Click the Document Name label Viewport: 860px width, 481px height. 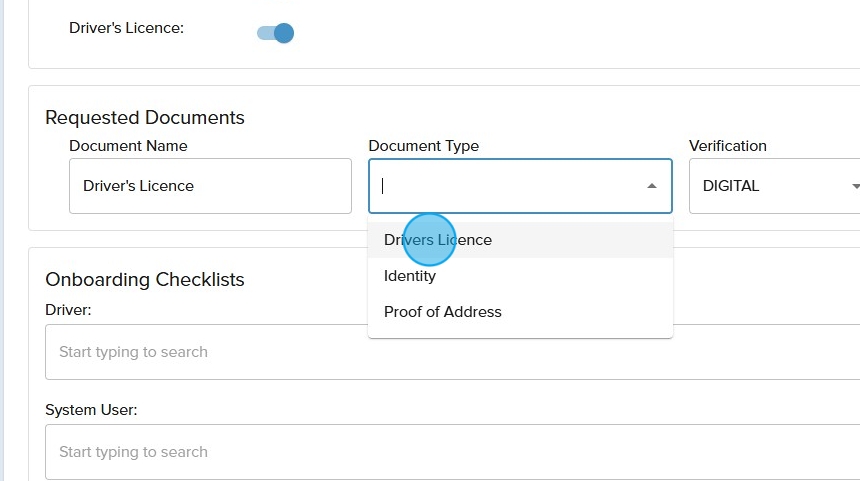[128, 146]
